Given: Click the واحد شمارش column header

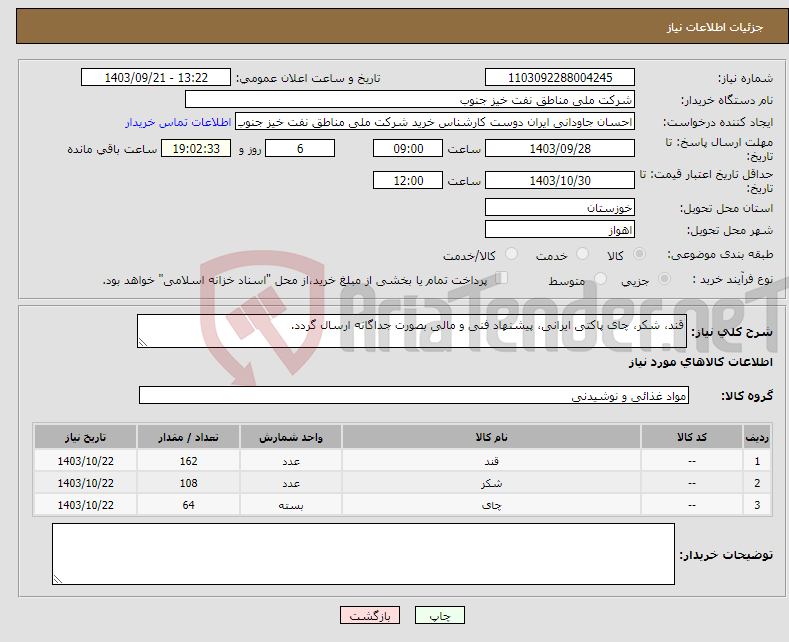Looking at the screenshot, I should point(291,437).
